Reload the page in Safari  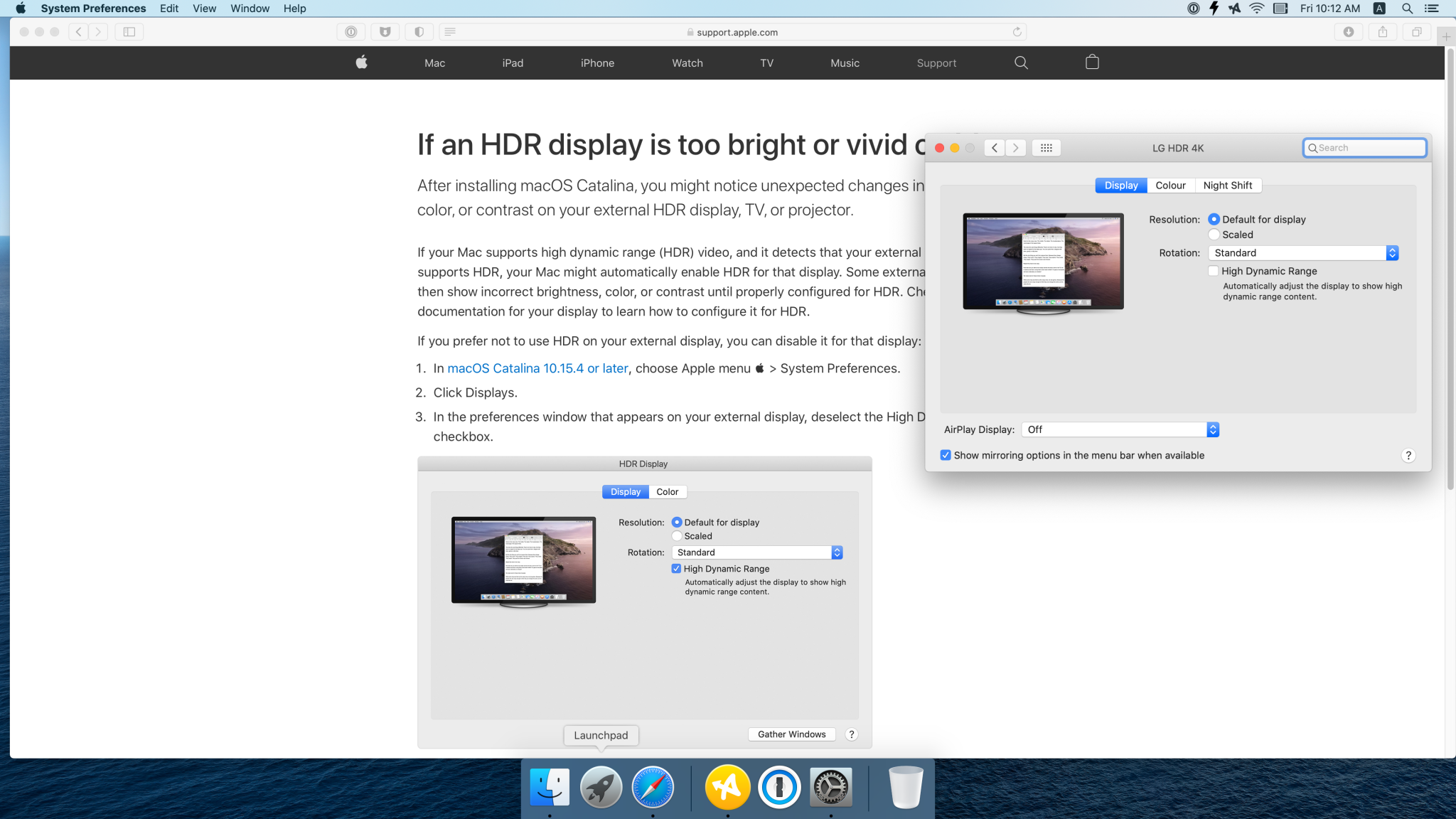pos(1017,31)
